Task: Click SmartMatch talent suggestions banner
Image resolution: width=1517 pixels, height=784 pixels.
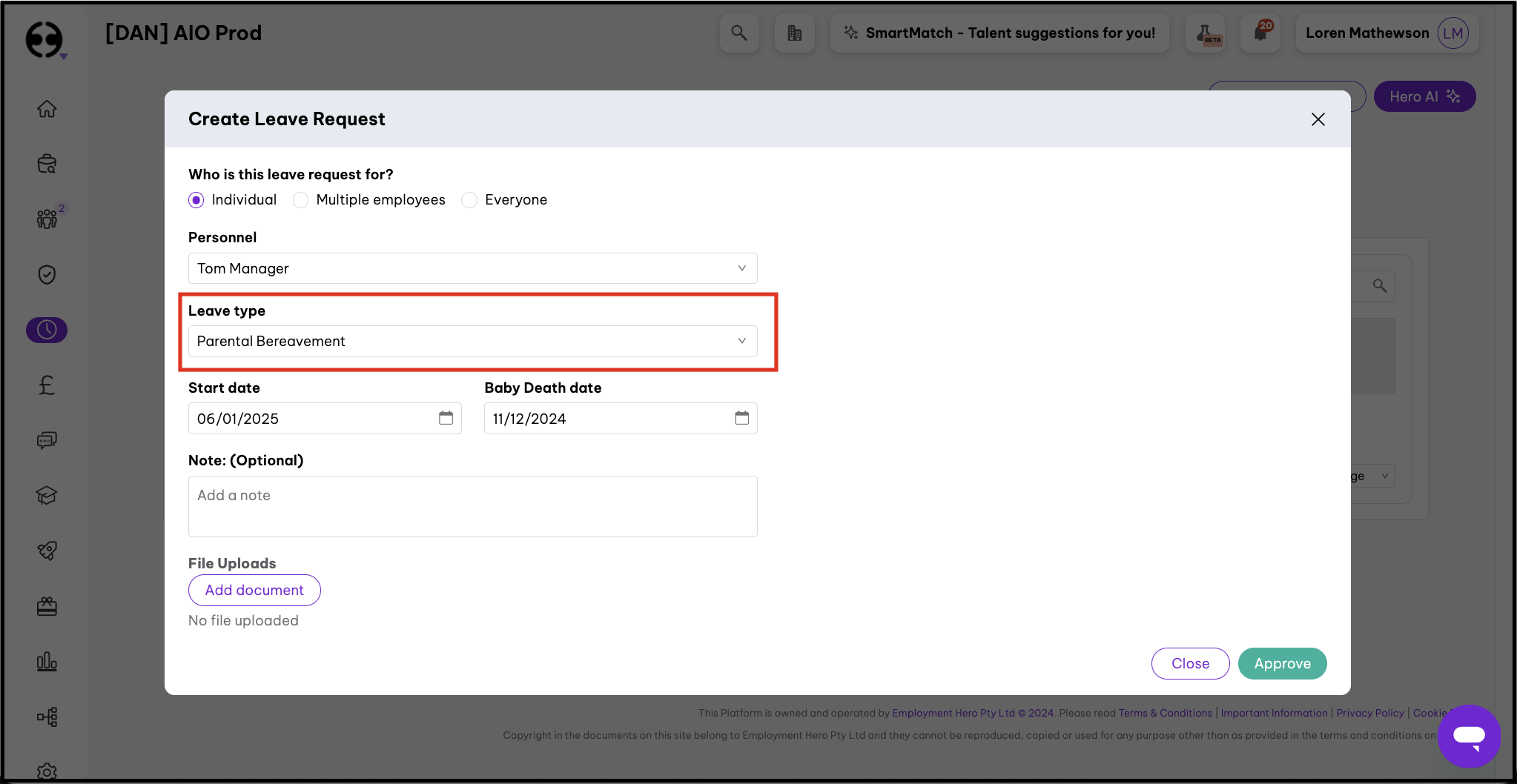Action: [x=999, y=33]
